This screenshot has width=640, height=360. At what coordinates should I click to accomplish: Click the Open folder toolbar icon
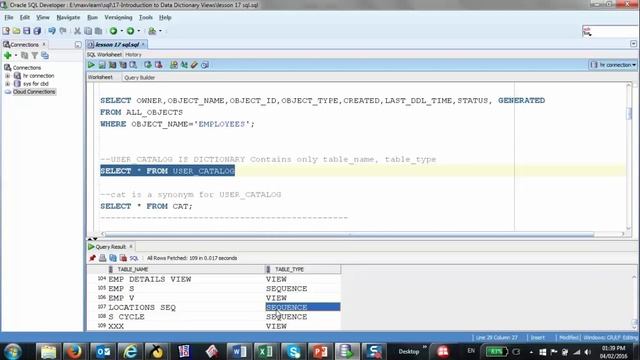pos(16,31)
